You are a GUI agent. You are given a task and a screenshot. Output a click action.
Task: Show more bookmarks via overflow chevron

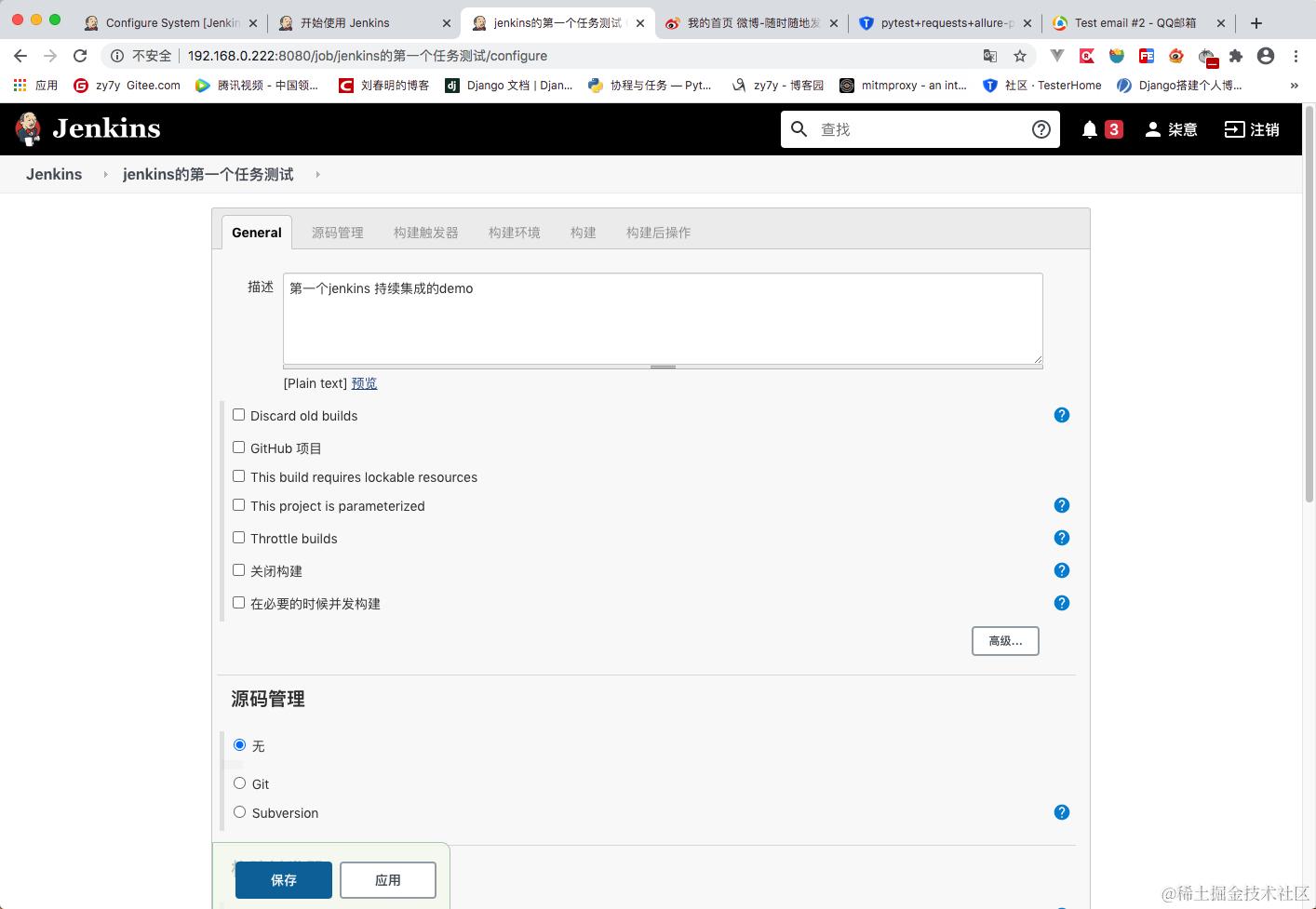[x=1294, y=85]
